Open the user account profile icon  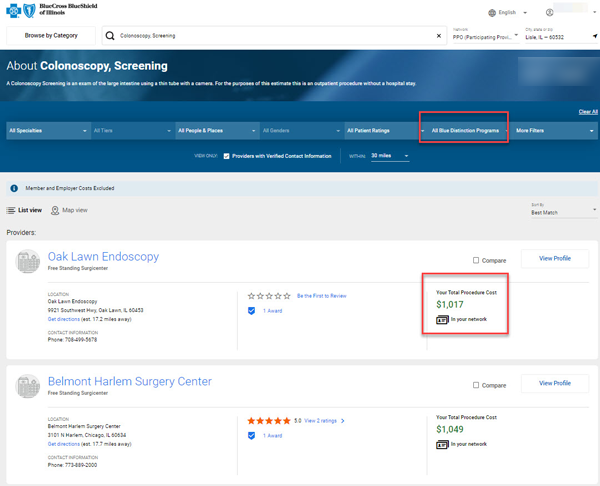(550, 13)
